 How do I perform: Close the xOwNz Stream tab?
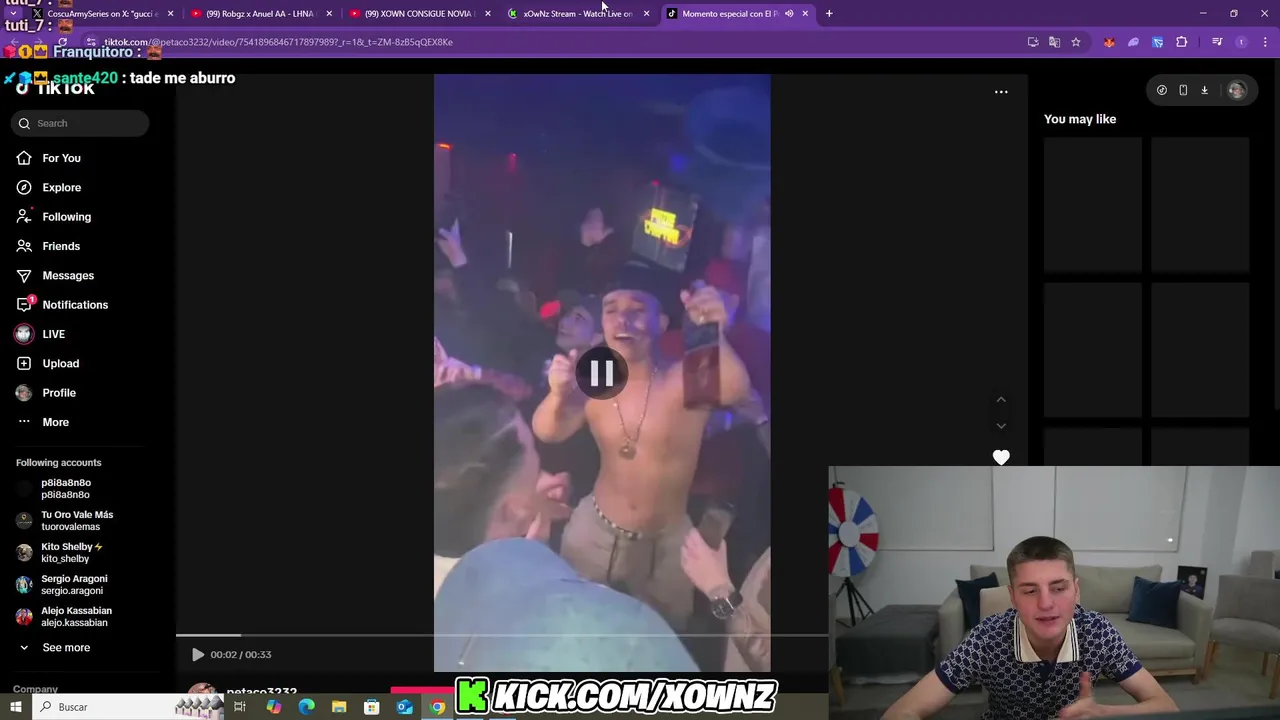646,14
